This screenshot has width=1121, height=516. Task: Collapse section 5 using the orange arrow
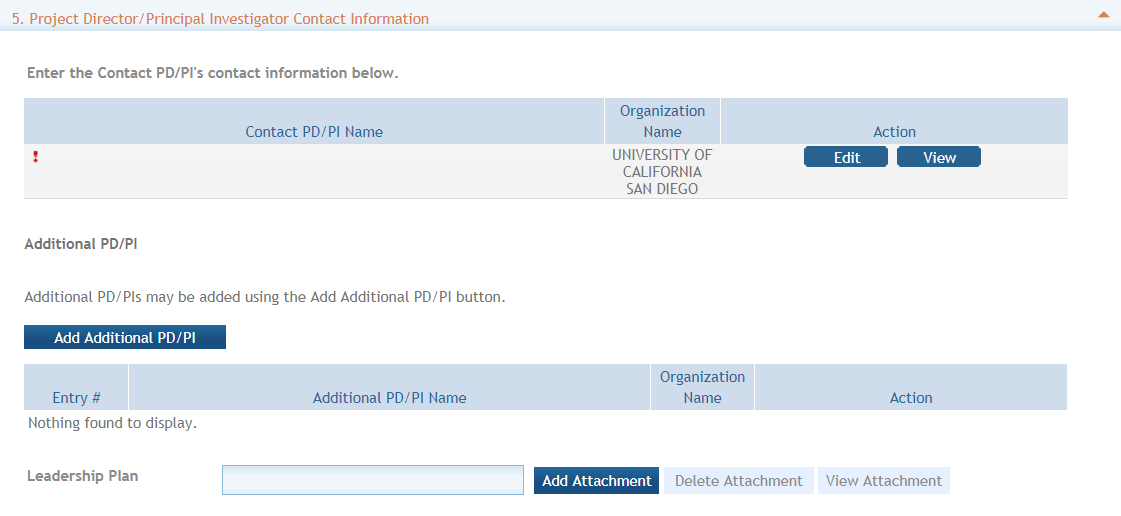pos(1103,15)
